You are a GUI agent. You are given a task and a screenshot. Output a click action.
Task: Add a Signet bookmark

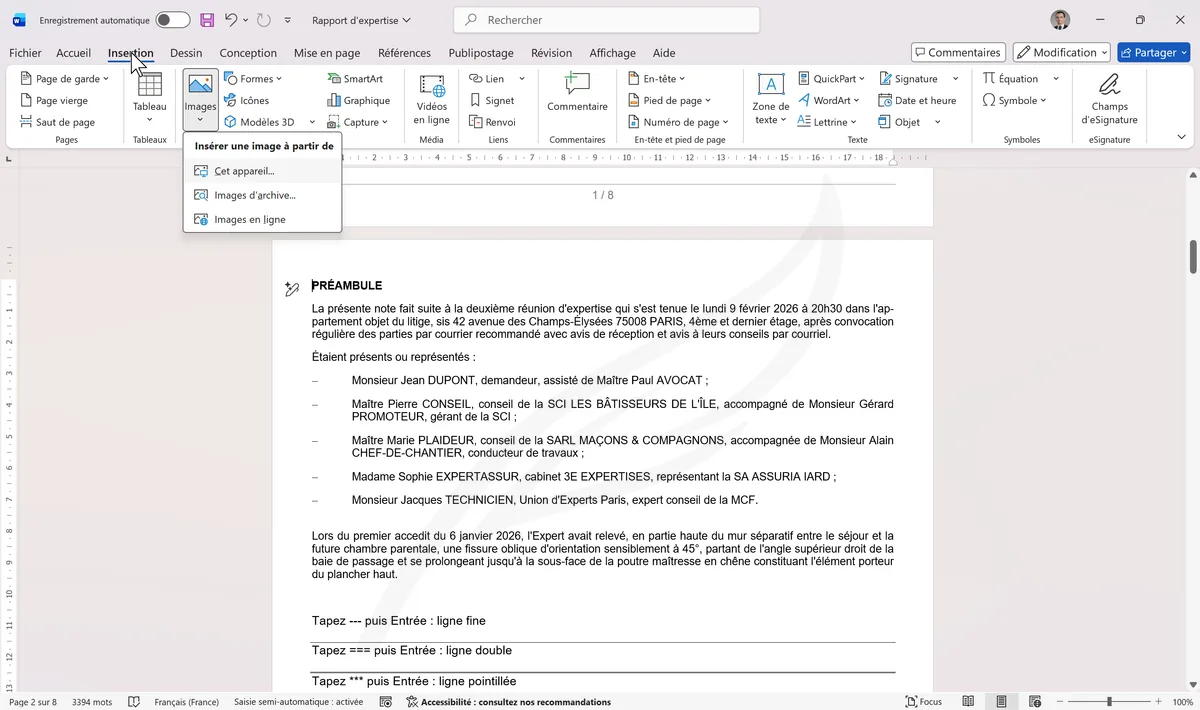496,100
